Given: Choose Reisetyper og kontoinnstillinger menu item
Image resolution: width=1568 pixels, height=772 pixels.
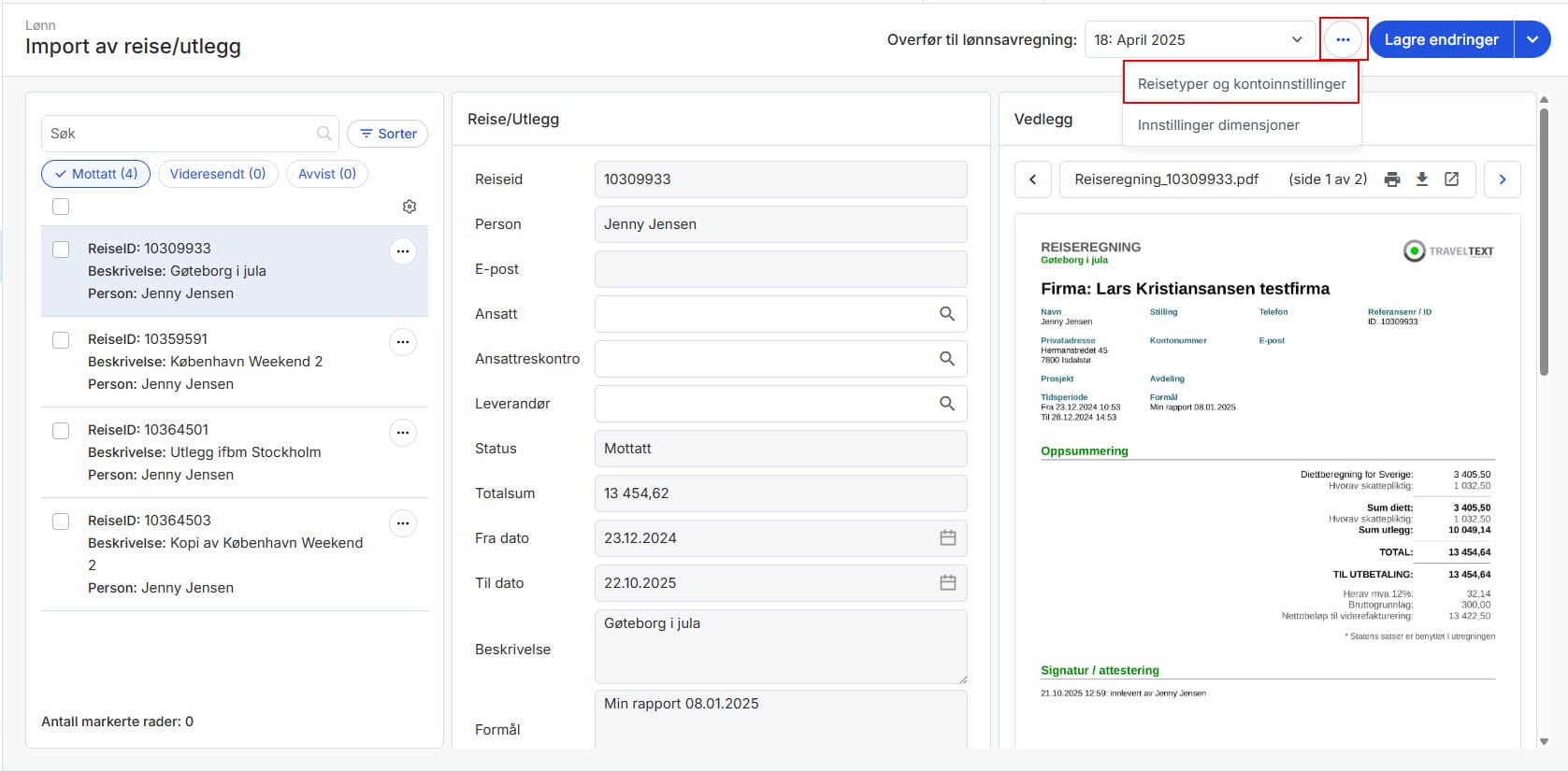Looking at the screenshot, I should point(1241,84).
